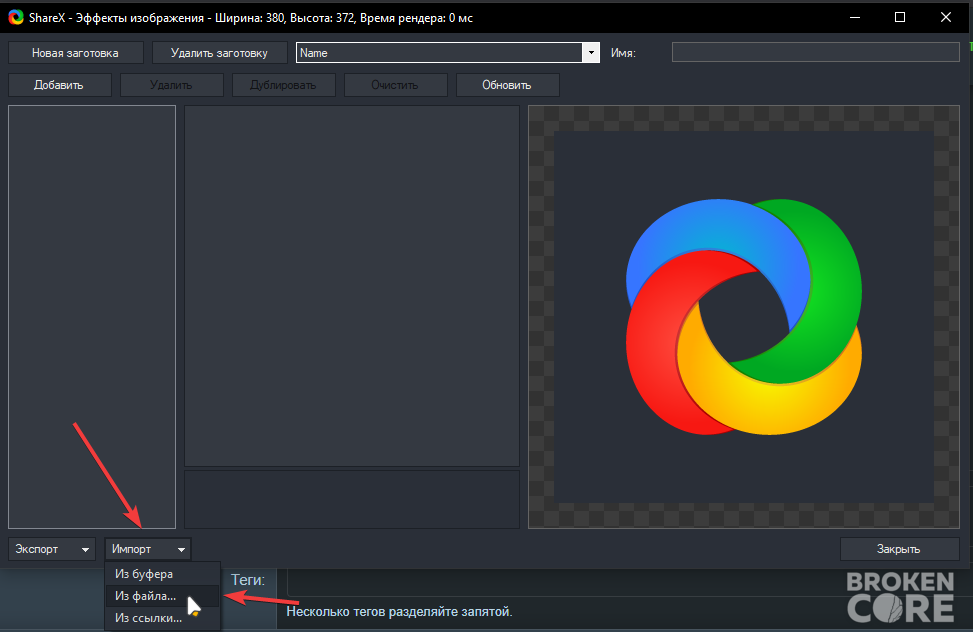Click the Новая заготовка button

tap(76, 53)
